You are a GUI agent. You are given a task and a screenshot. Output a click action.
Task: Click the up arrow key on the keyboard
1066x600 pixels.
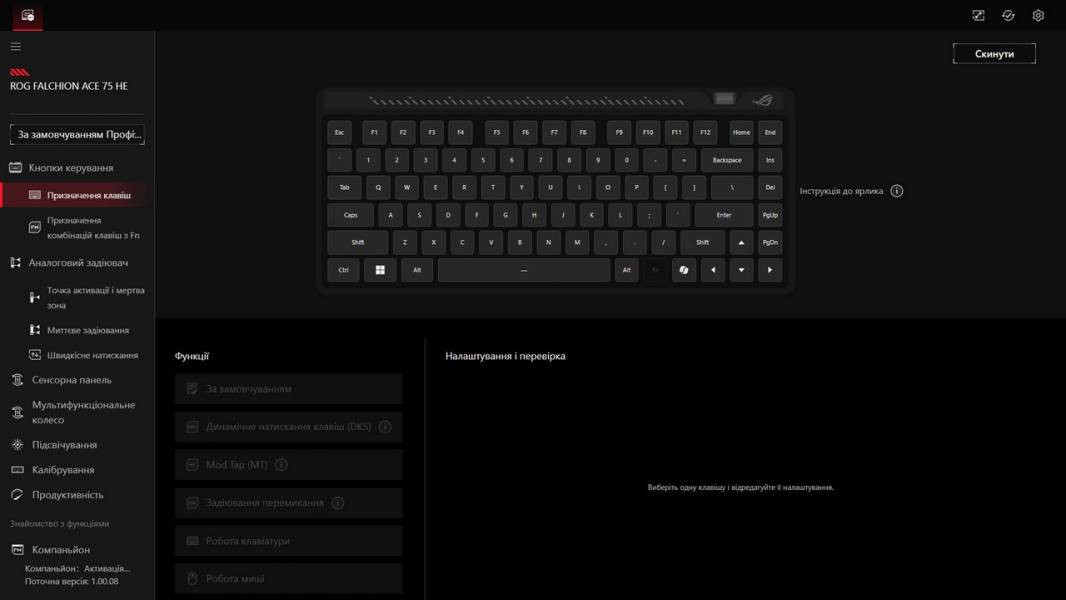tap(741, 242)
